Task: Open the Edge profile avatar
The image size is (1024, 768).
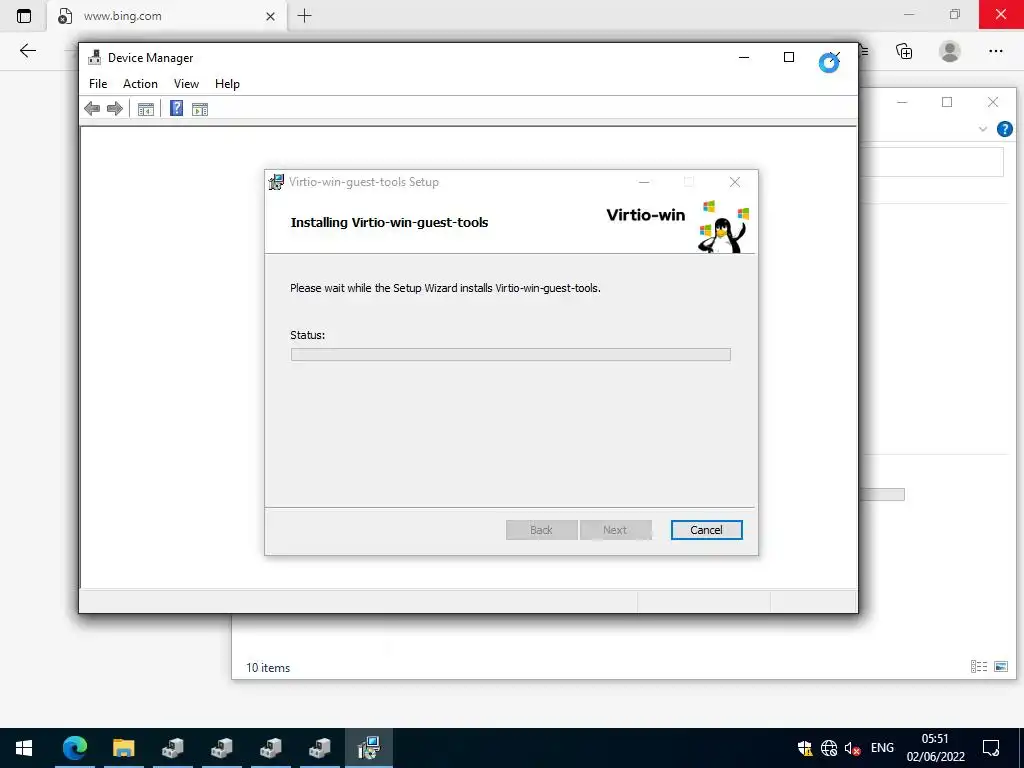Action: 950,51
